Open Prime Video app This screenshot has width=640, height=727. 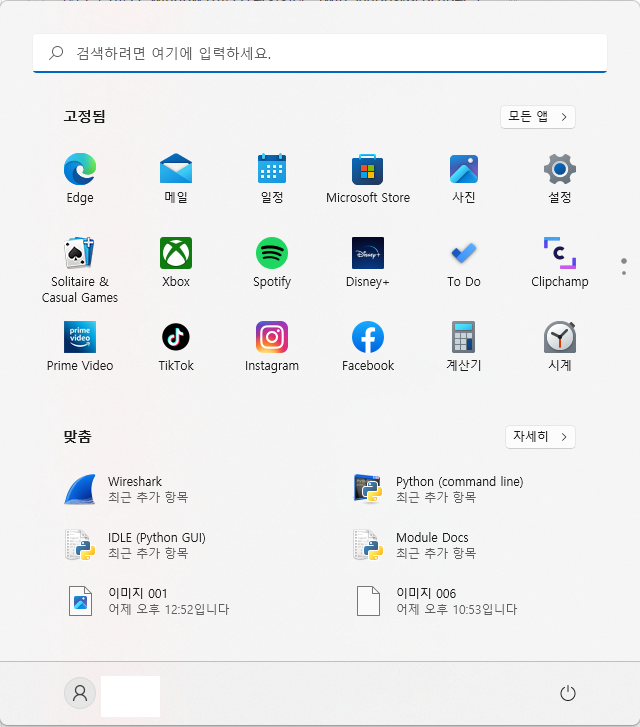coord(80,346)
